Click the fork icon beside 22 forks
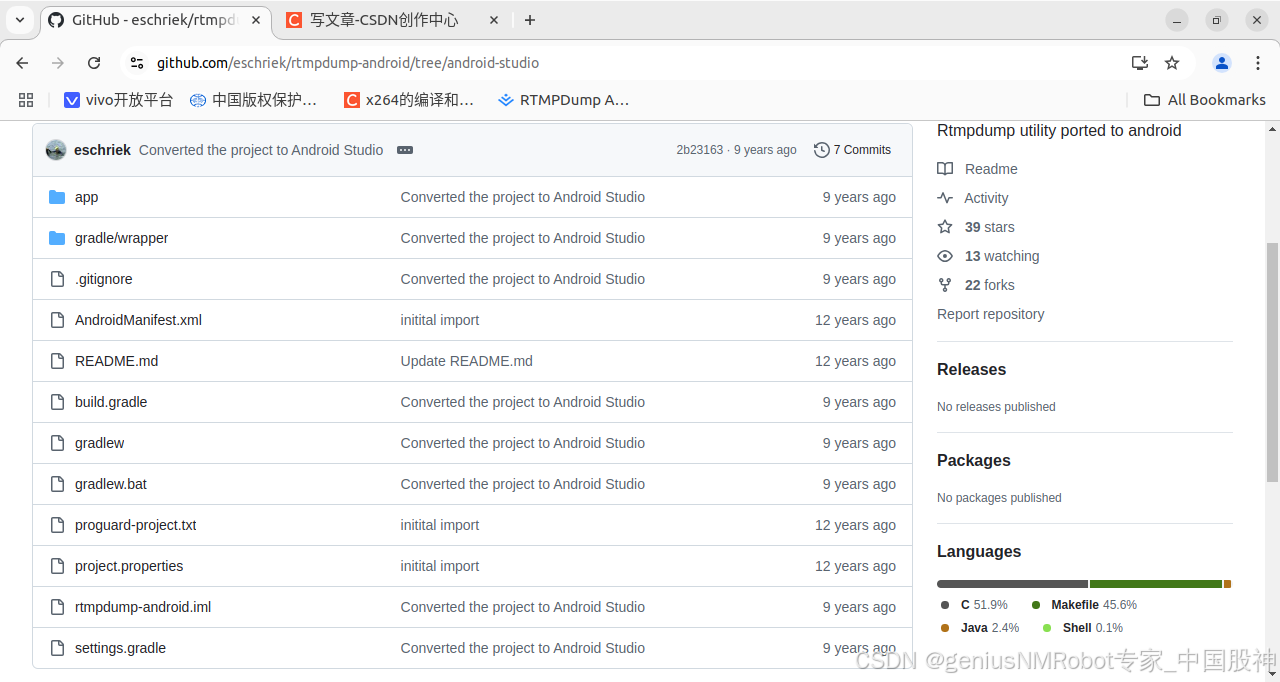 (945, 285)
